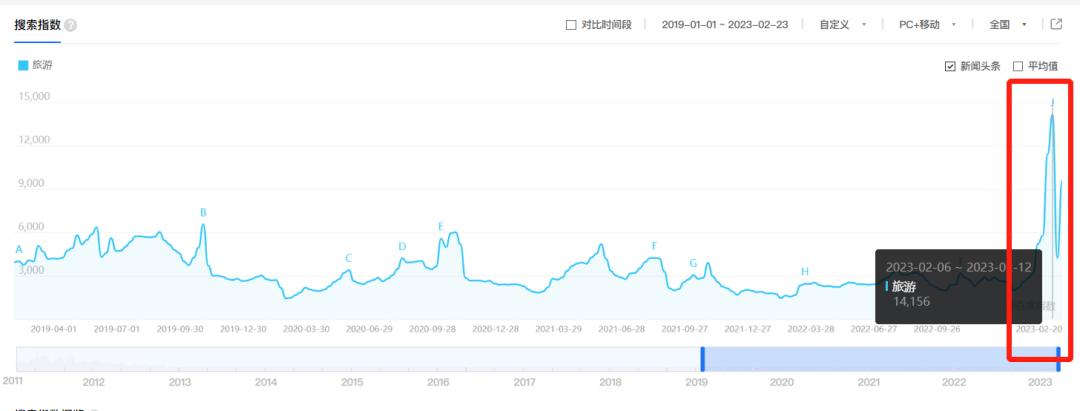Image resolution: width=1080 pixels, height=411 pixels.
Task: Enable the 对比时间段 checkbox
Action: 570,25
